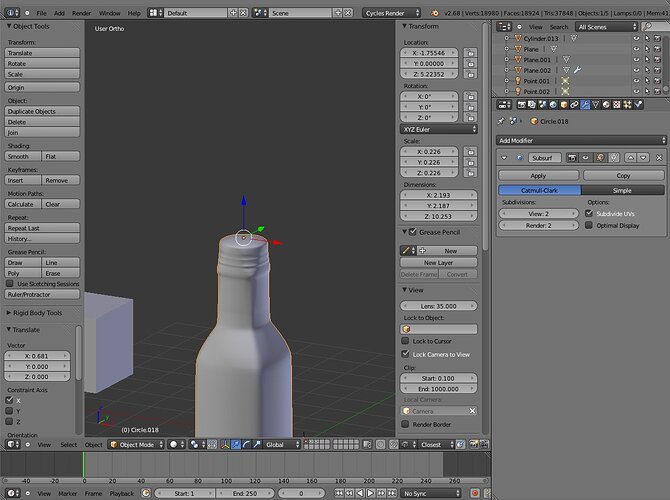Click the Duplicate Objects button
This screenshot has height=500, width=670.
click(x=42, y=111)
